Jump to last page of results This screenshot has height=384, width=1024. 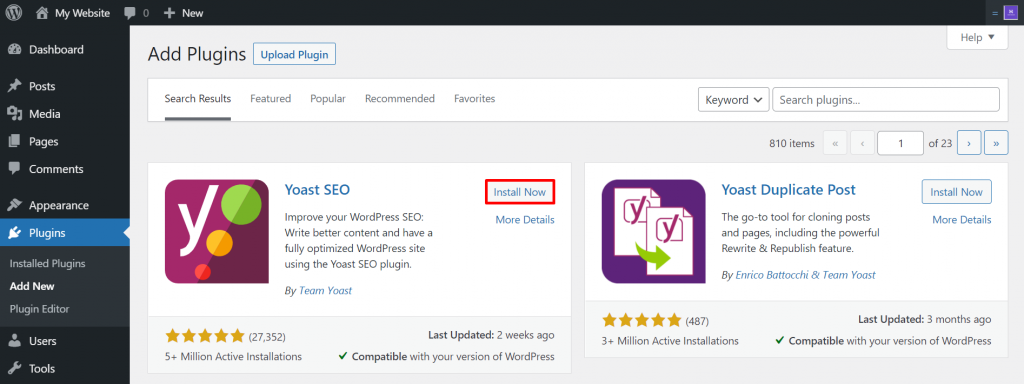996,143
